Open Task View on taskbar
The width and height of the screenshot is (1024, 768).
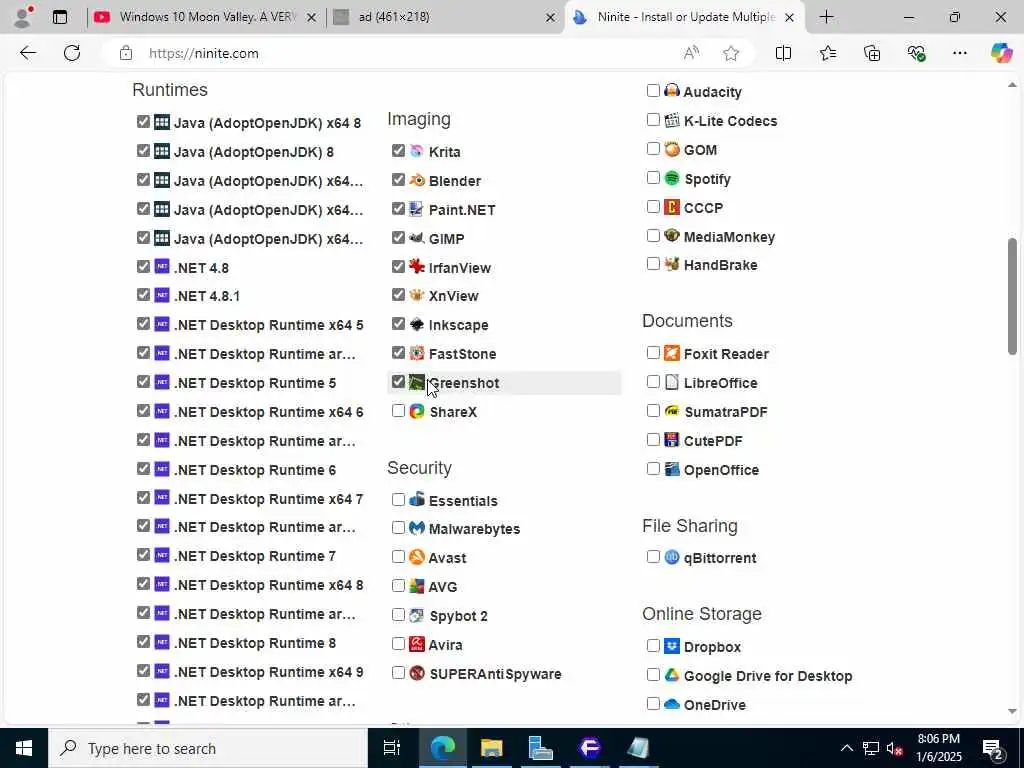[x=392, y=748]
